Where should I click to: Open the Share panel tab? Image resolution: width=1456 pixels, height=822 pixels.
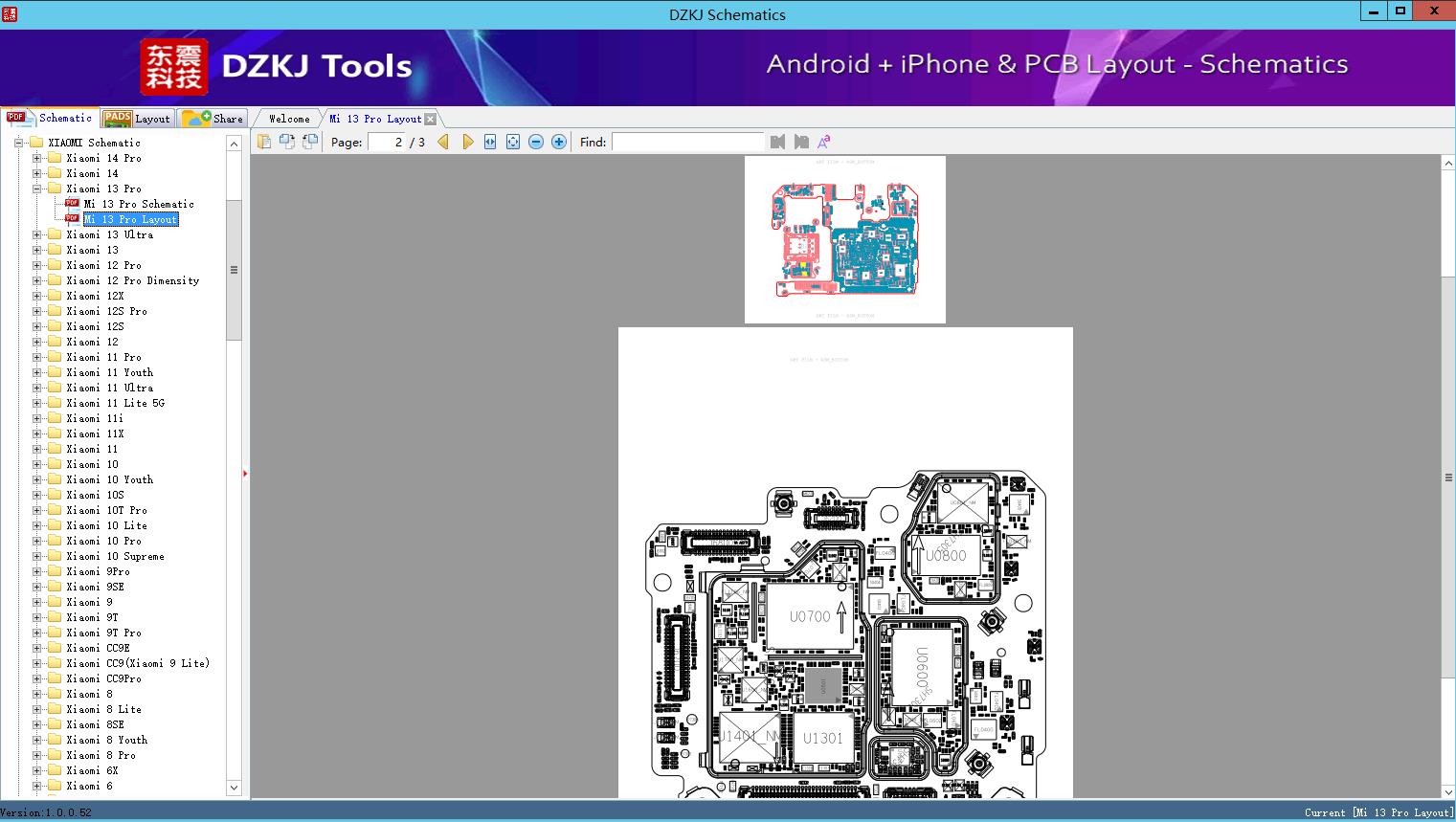point(213,118)
